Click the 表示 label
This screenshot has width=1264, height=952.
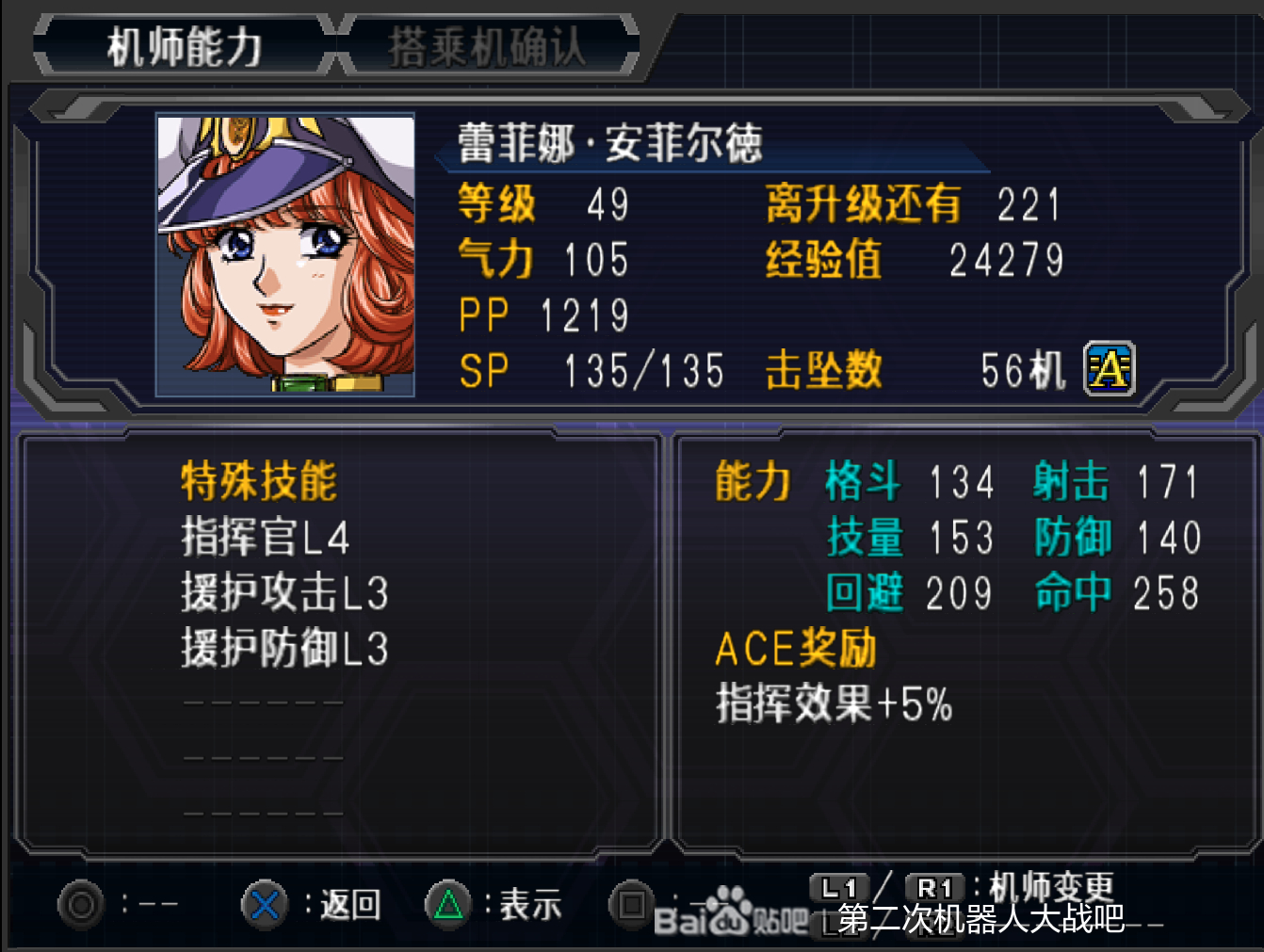[x=530, y=905]
